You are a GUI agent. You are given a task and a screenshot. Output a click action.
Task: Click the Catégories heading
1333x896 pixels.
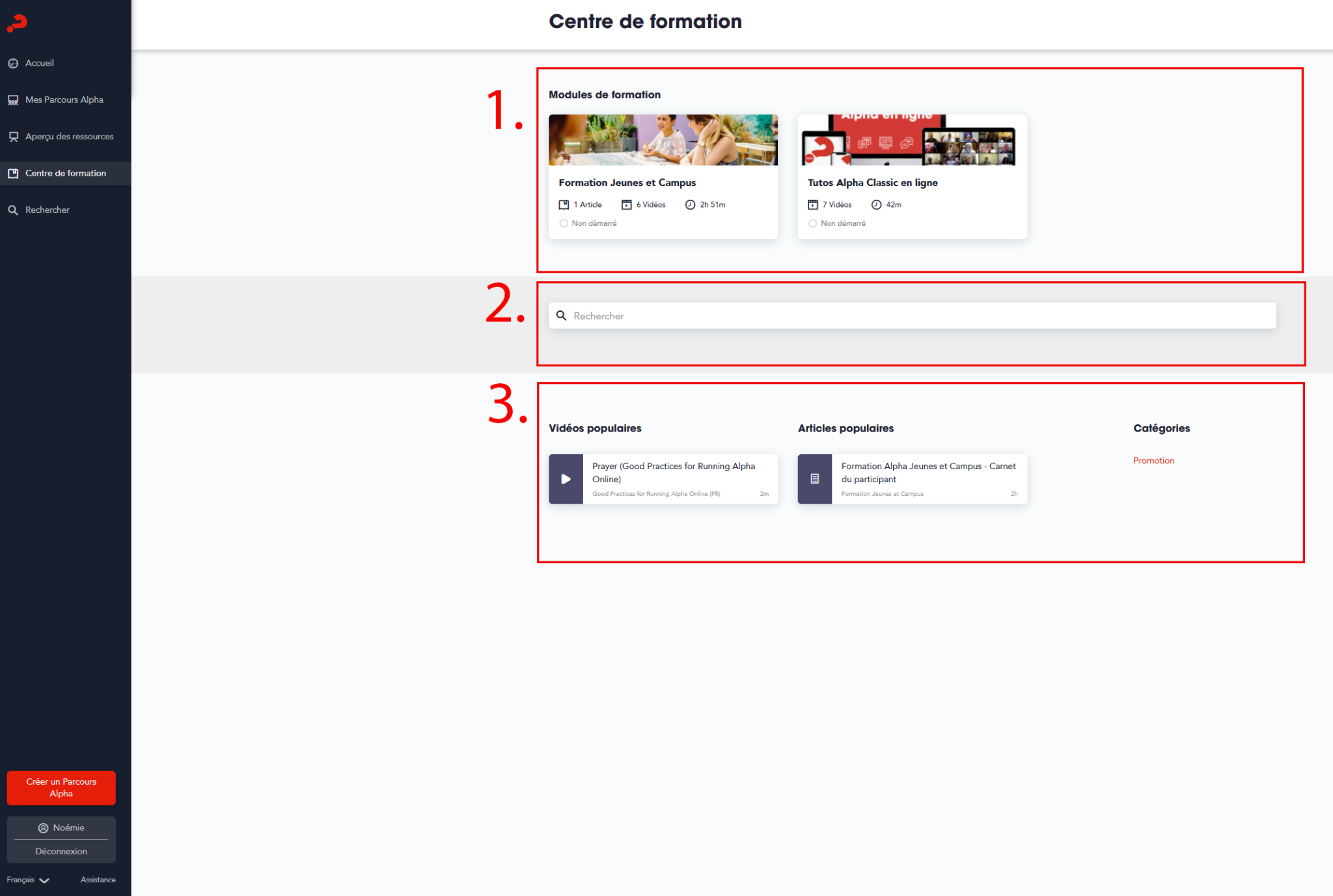point(1161,428)
